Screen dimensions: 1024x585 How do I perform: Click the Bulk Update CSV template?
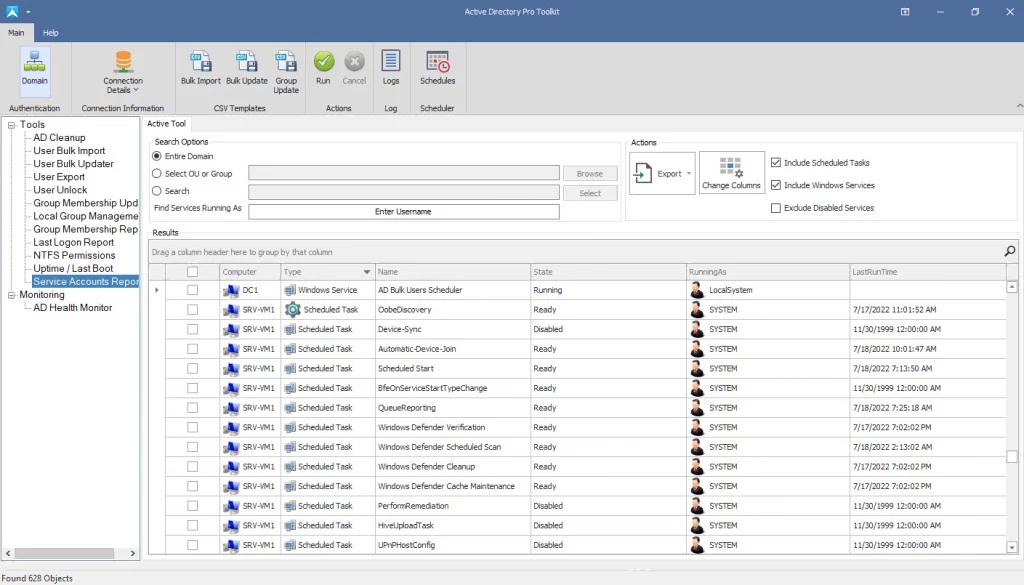click(247, 68)
